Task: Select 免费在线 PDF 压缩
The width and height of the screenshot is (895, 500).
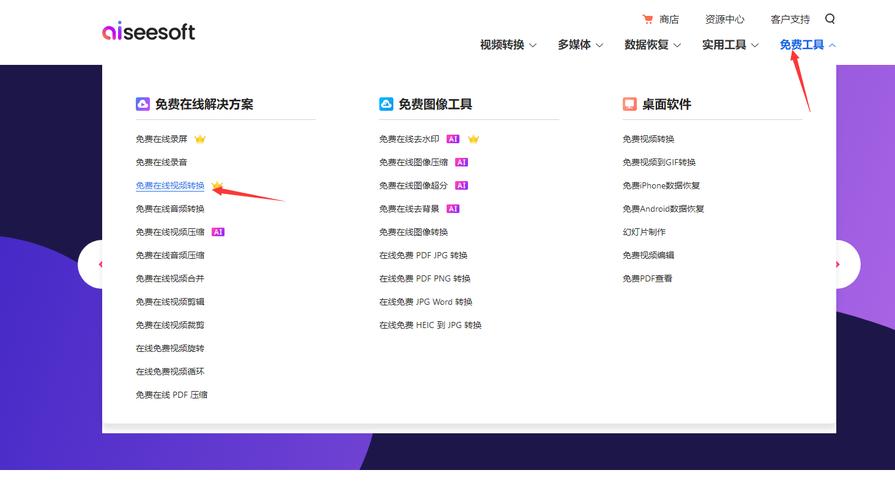Action: 172,395
